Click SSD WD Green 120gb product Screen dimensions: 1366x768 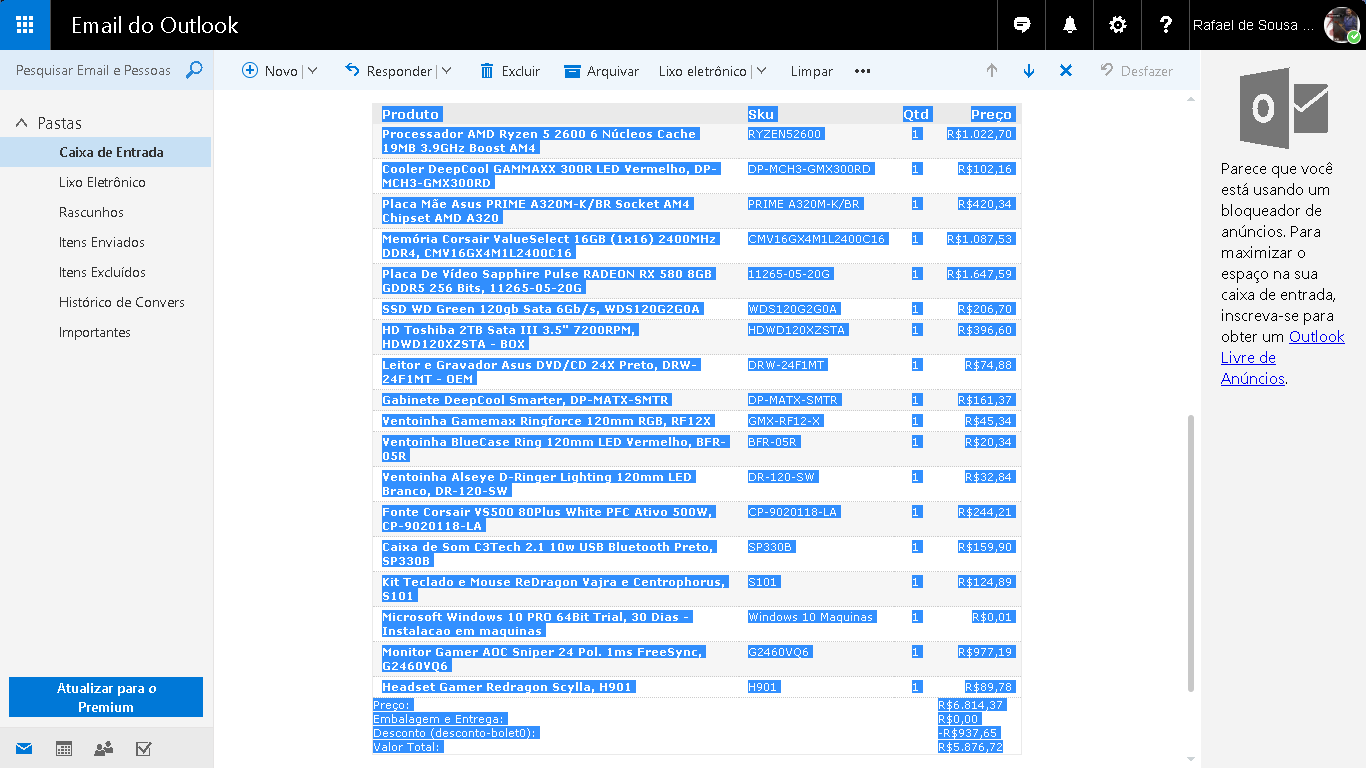[x=542, y=309]
